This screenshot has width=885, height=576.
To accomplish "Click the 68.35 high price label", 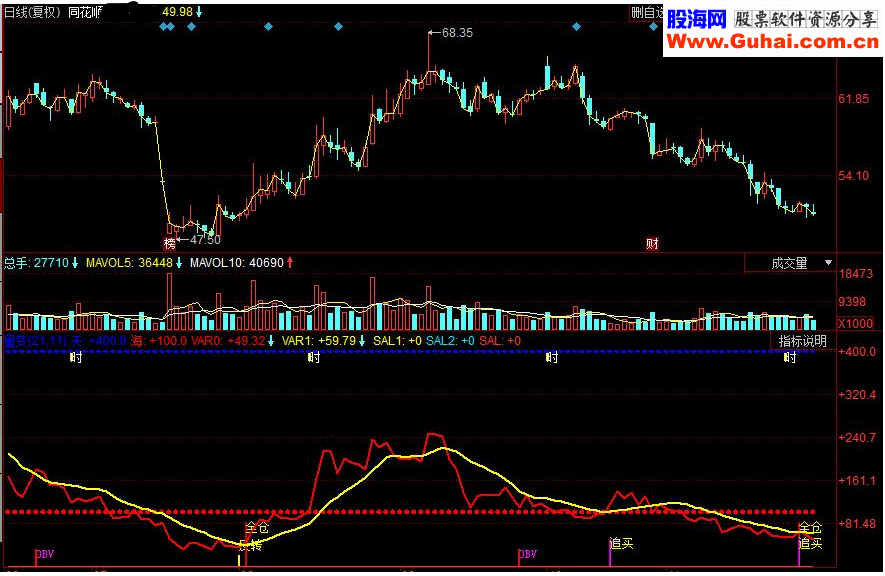I will (457, 33).
